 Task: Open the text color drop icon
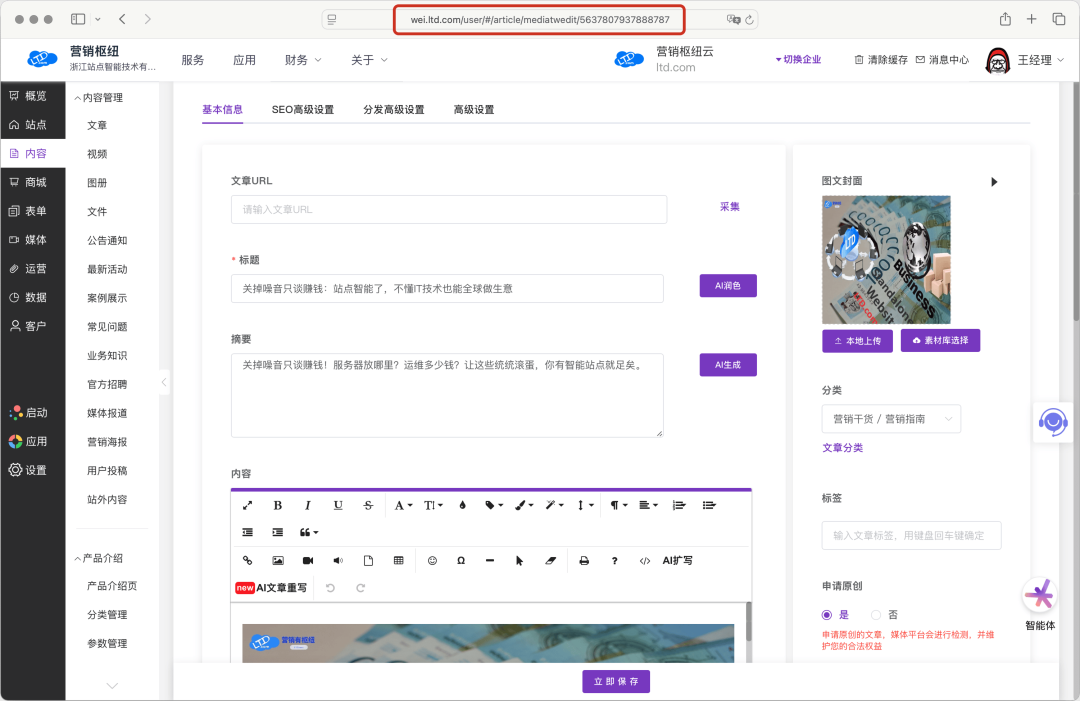pyautogui.click(x=462, y=506)
